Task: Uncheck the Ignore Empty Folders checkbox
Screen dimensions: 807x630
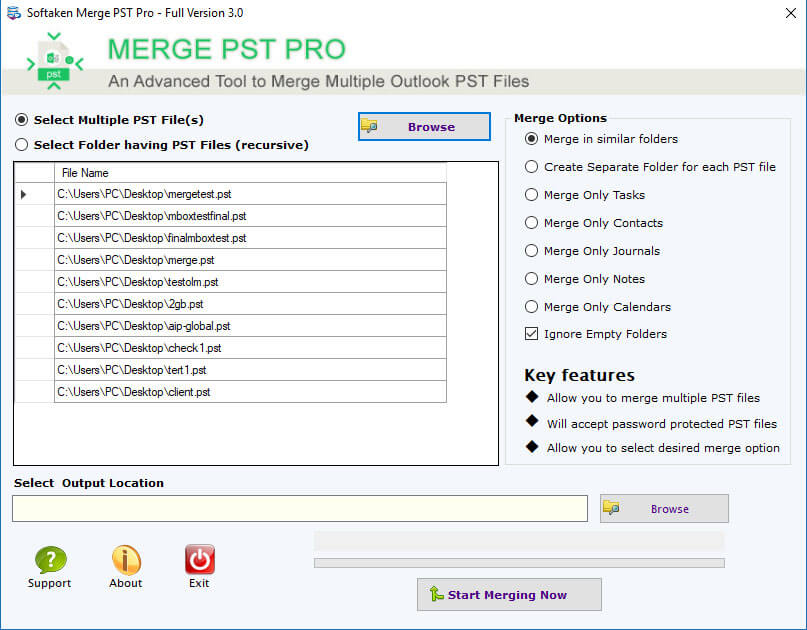Action: pos(531,334)
